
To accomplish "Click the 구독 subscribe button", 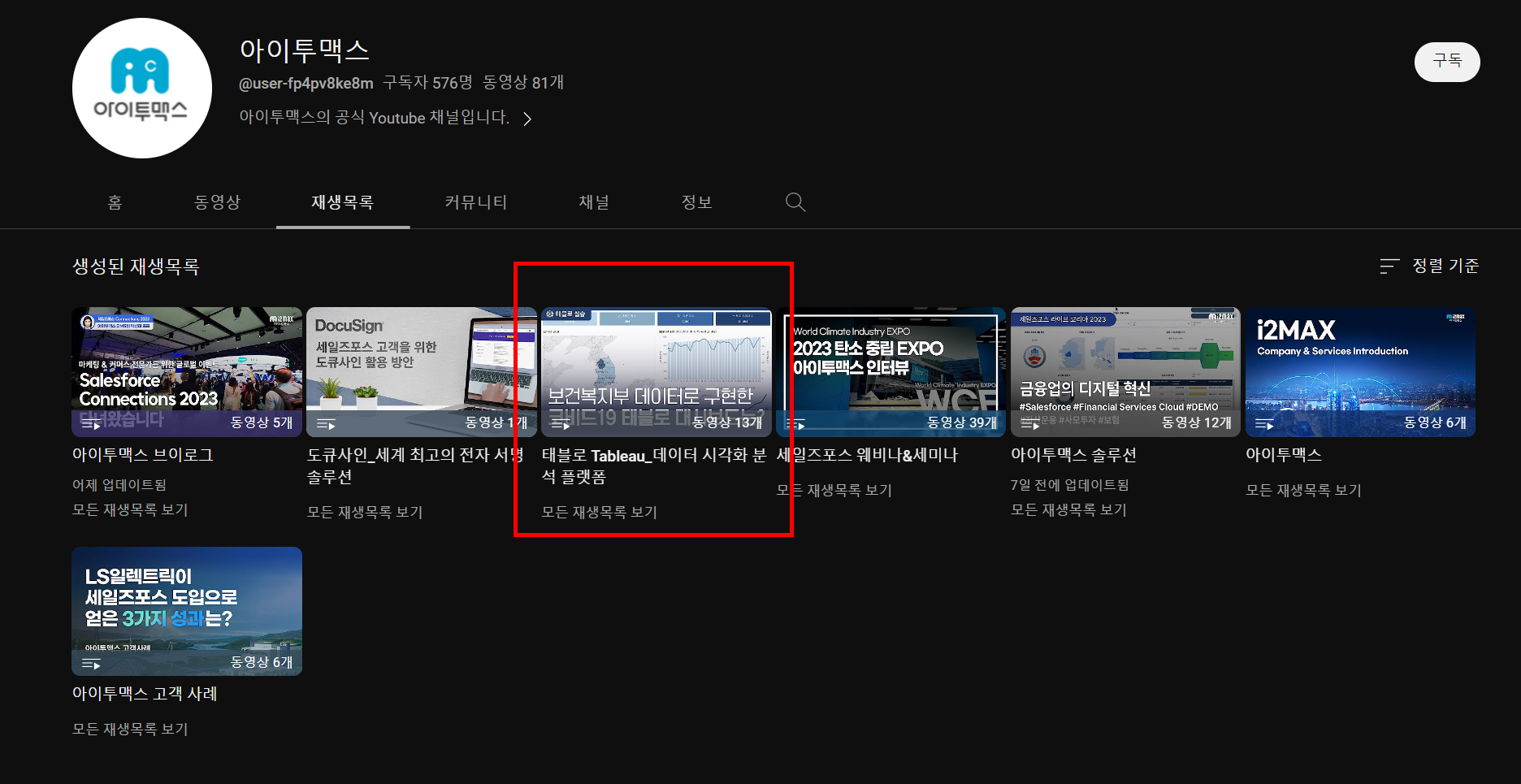I will pyautogui.click(x=1447, y=62).
